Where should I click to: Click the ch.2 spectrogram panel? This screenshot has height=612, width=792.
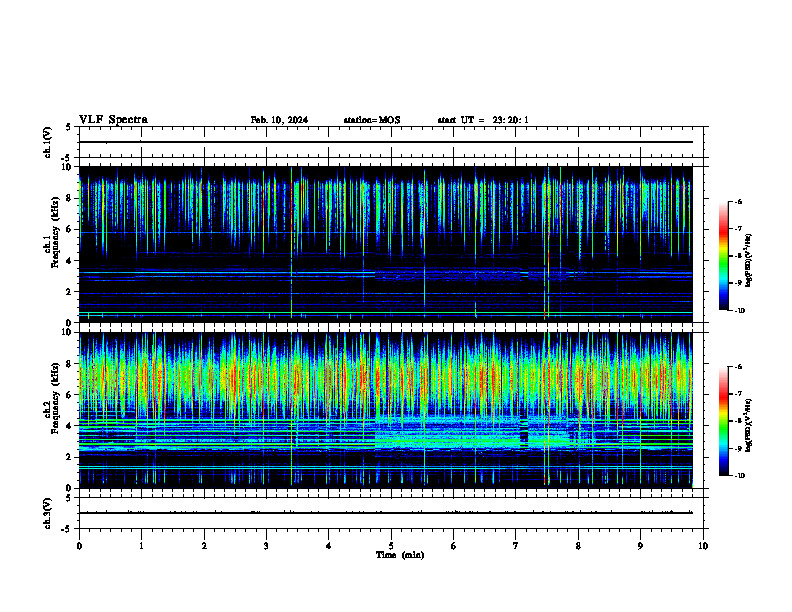[x=386, y=410]
